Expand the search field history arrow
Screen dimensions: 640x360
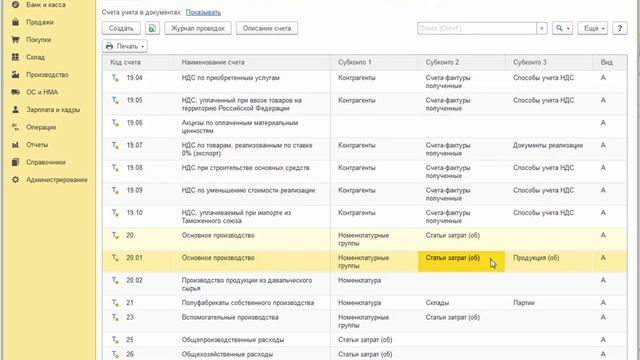pyautogui.click(x=542, y=28)
